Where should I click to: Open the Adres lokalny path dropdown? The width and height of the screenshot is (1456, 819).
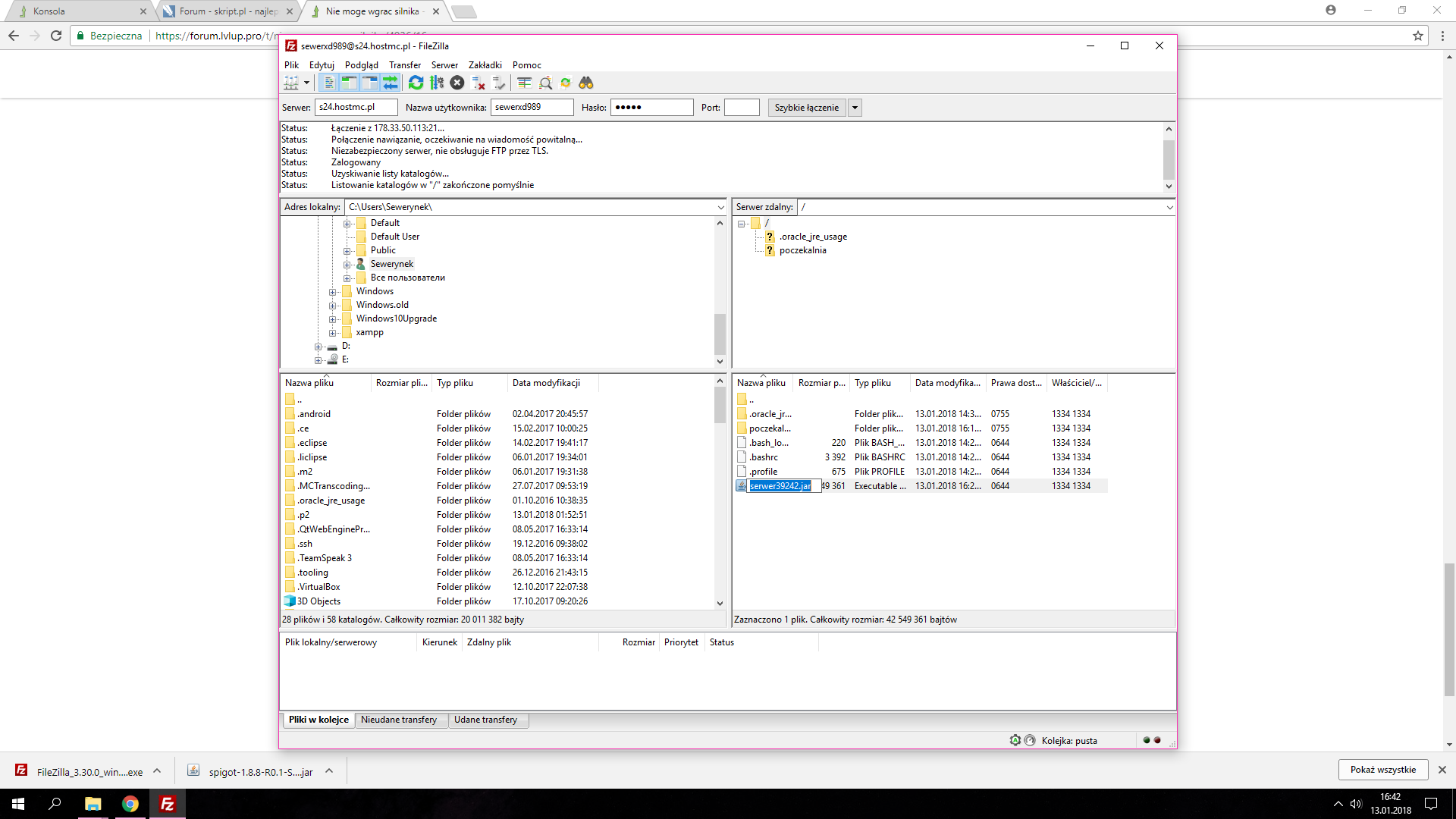click(720, 207)
